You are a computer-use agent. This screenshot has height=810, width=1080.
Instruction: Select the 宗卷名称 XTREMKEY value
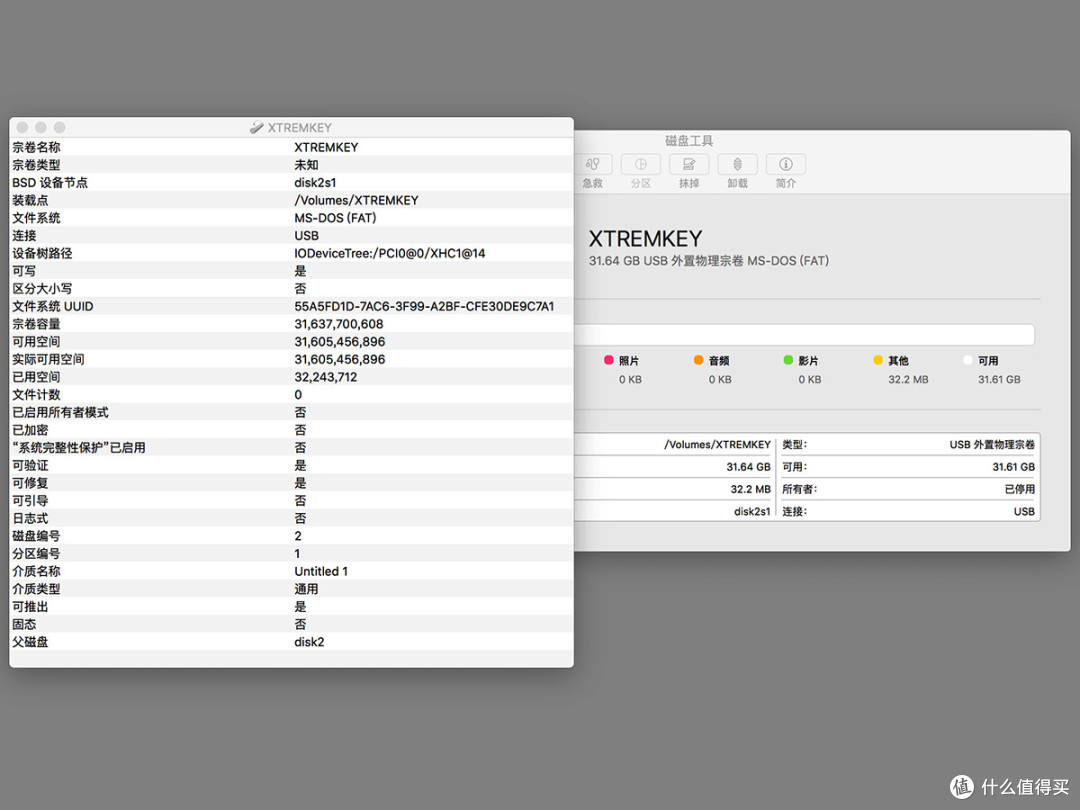coord(326,147)
